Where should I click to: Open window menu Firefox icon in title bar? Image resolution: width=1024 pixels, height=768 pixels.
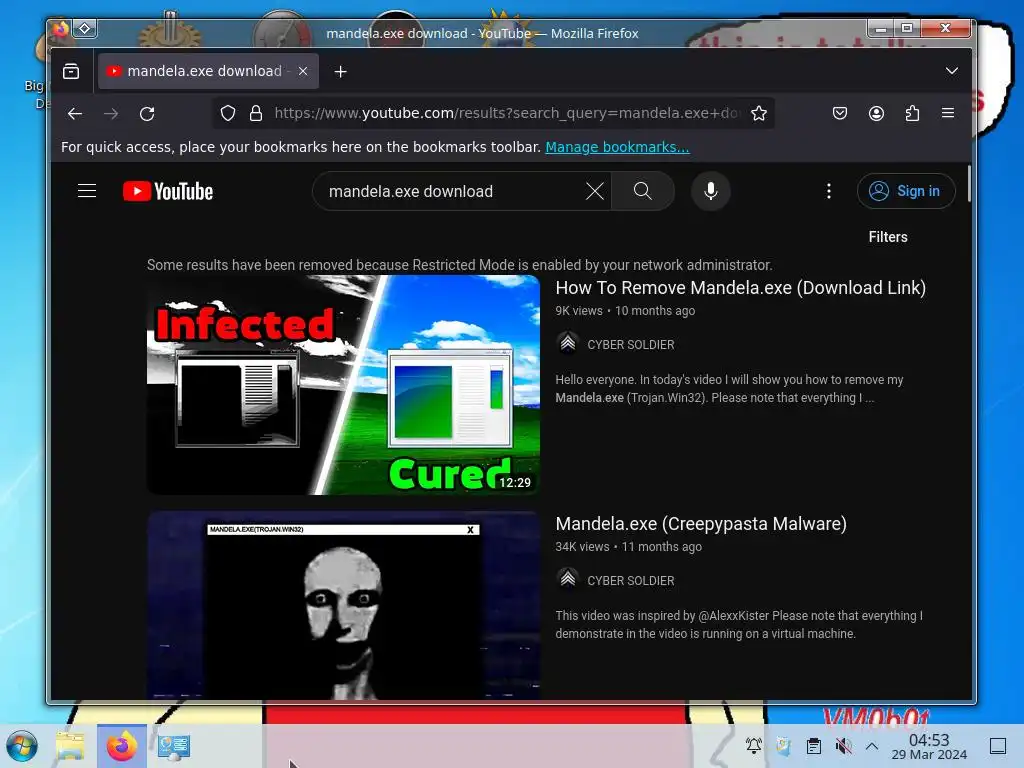click(x=61, y=28)
